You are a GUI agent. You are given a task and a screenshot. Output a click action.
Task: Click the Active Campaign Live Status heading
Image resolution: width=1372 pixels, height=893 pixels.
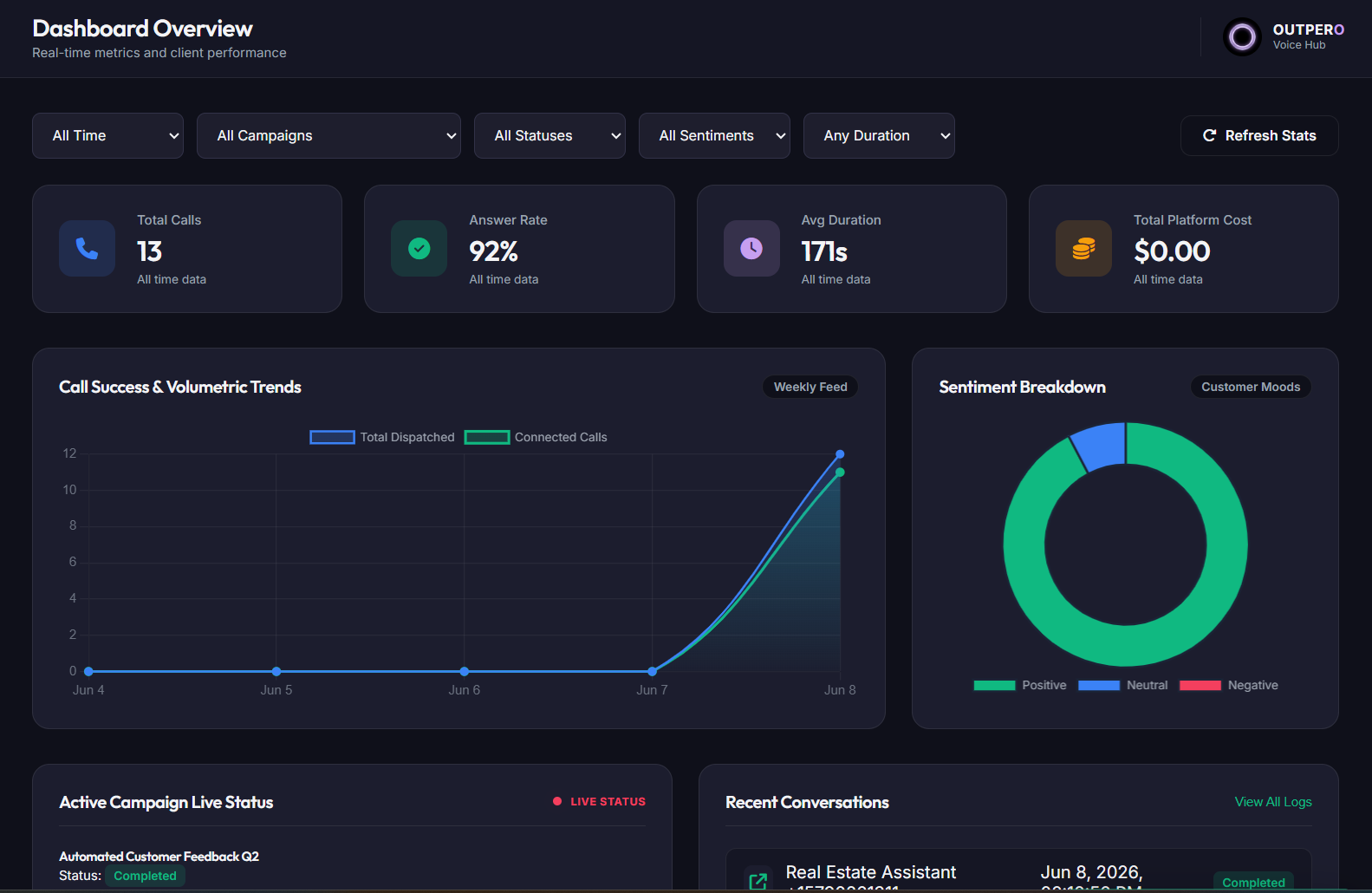(x=166, y=802)
